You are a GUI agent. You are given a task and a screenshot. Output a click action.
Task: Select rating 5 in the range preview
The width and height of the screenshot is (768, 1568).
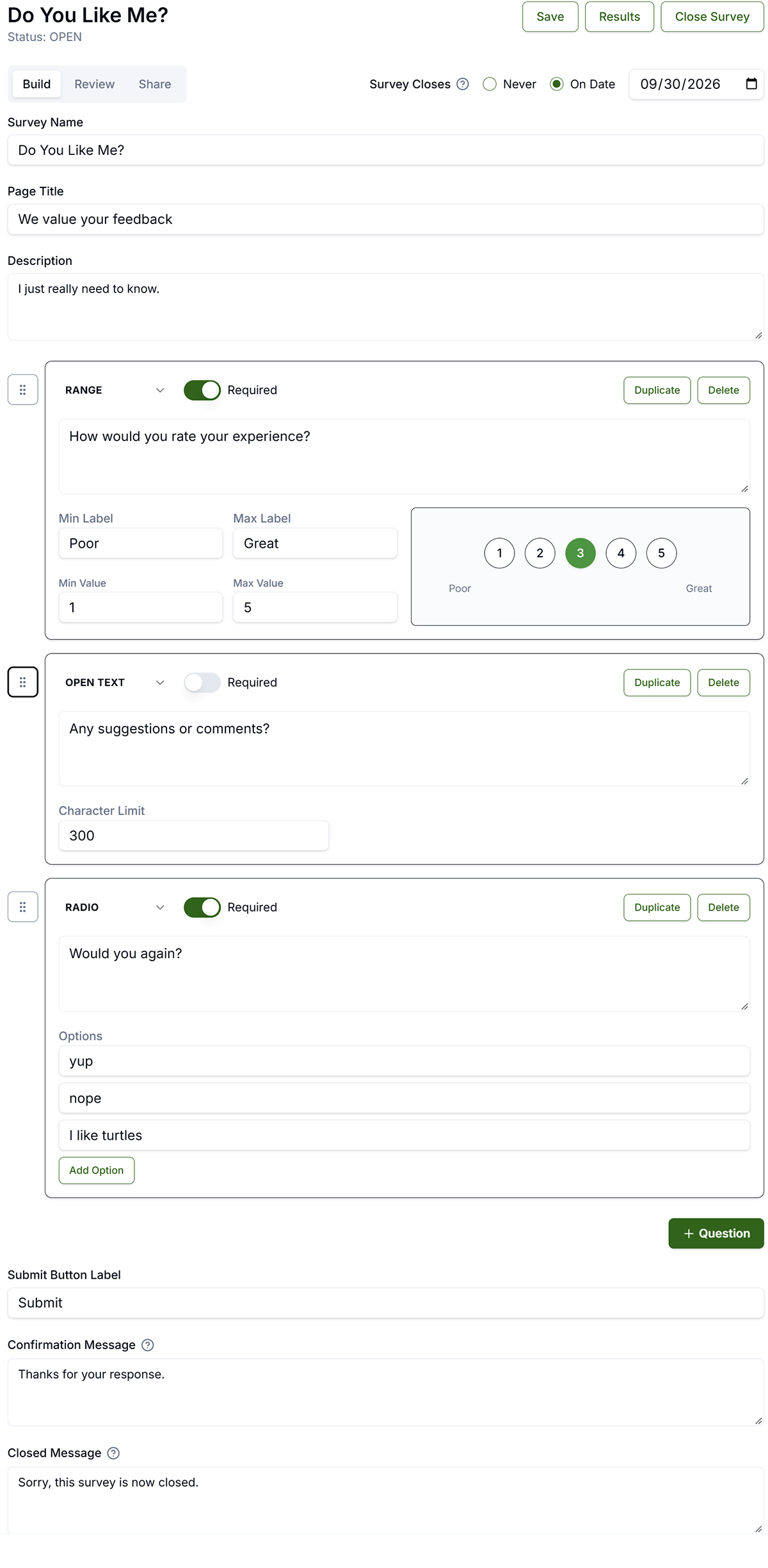[662, 553]
